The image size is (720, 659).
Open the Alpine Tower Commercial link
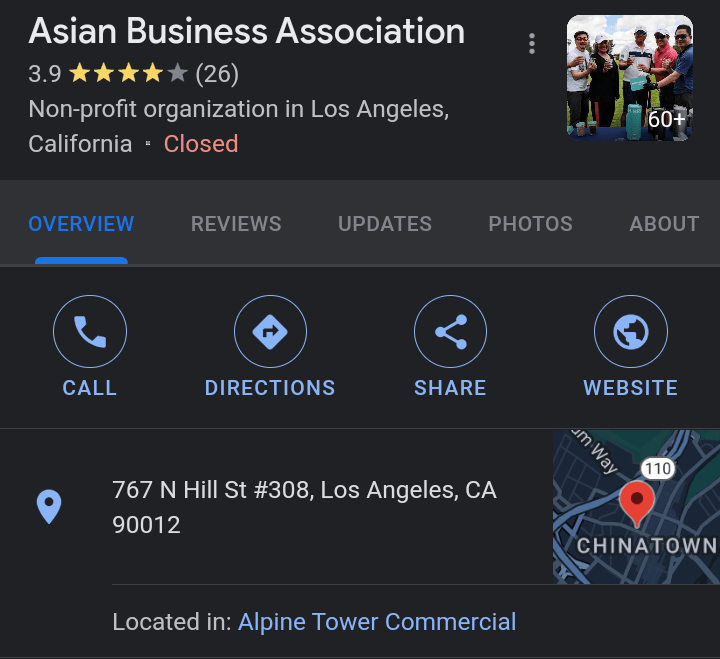(x=377, y=622)
